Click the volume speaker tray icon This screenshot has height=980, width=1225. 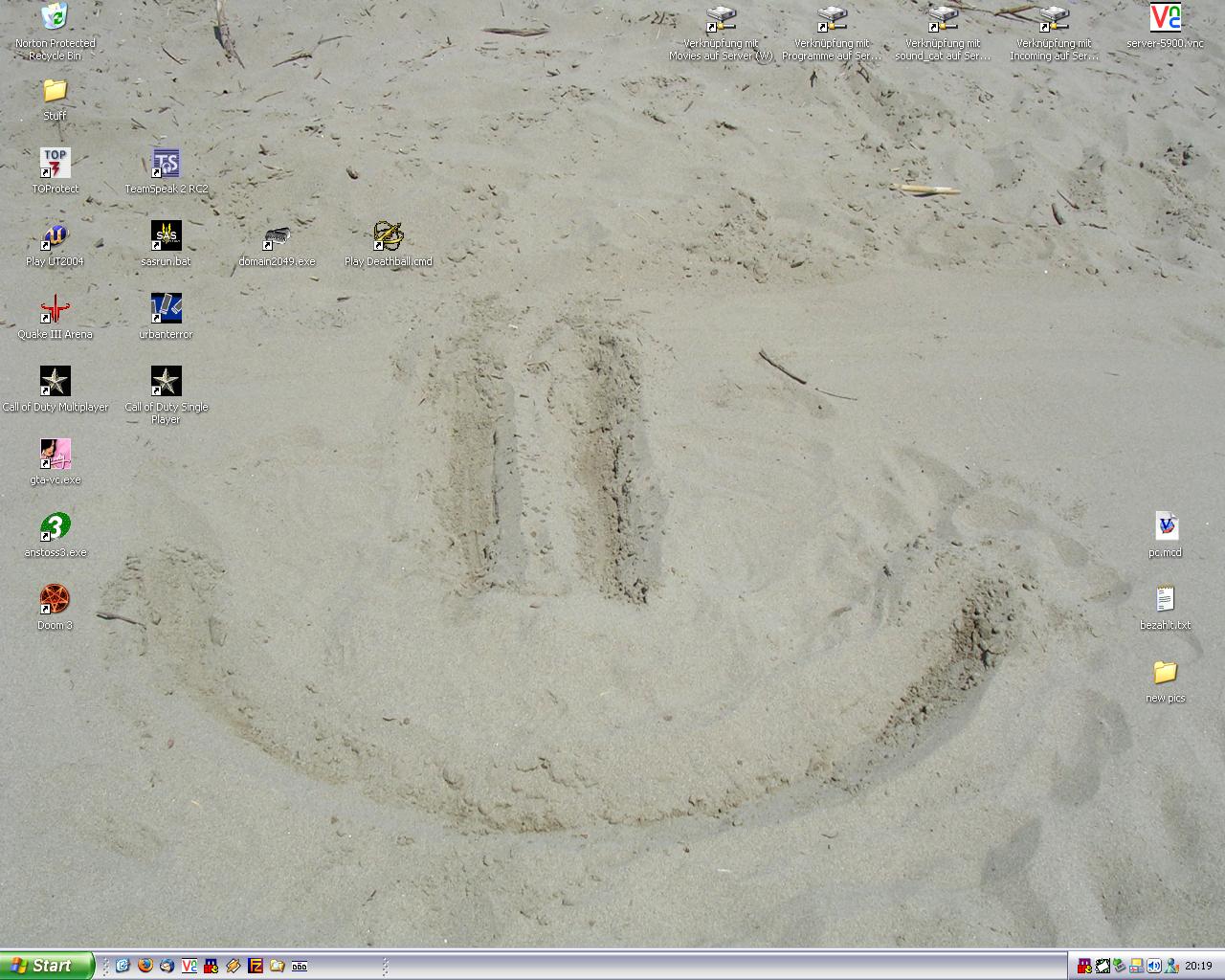pos(1153,966)
